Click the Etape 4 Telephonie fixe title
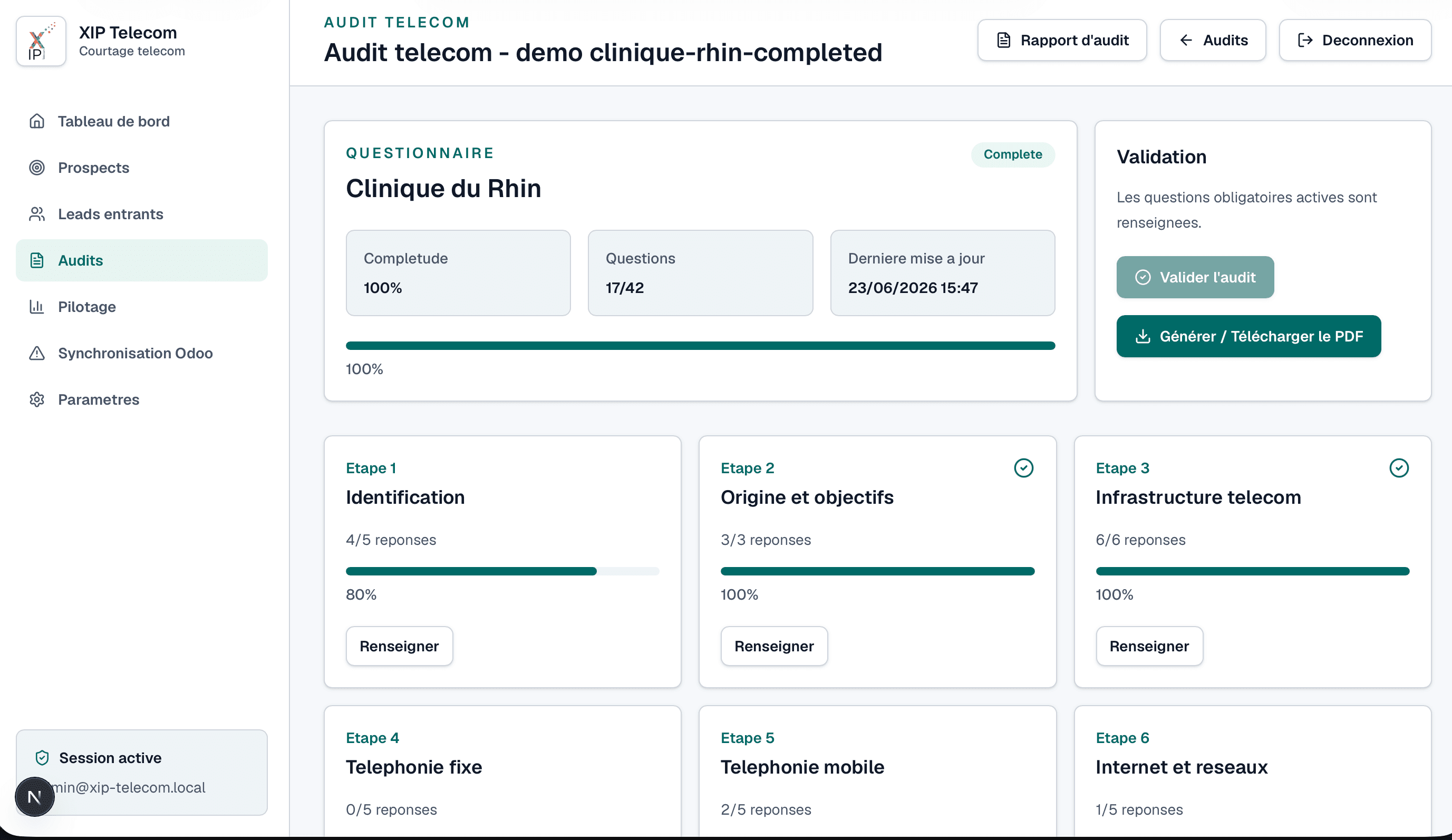This screenshot has height=840, width=1452. point(414,767)
